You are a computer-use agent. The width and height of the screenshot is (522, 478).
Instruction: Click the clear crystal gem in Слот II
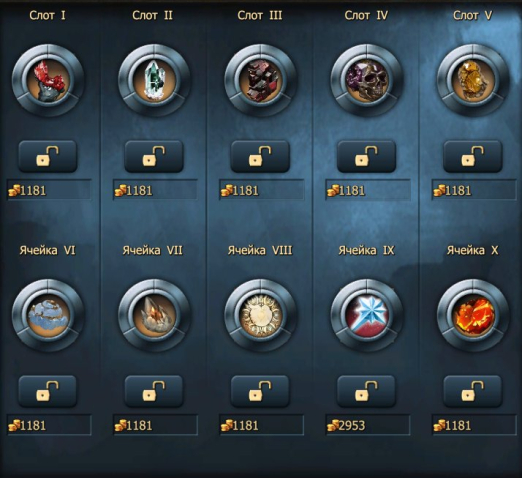coord(154,80)
